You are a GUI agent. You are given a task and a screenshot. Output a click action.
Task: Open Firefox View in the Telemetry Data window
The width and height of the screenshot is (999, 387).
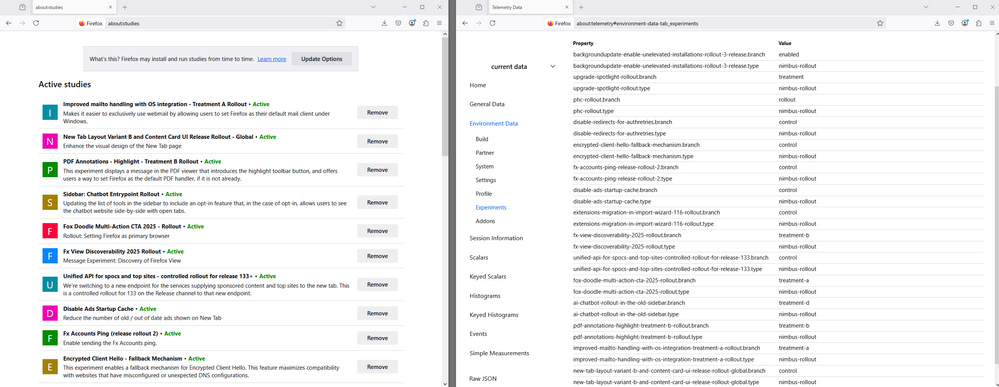[x=478, y=7]
